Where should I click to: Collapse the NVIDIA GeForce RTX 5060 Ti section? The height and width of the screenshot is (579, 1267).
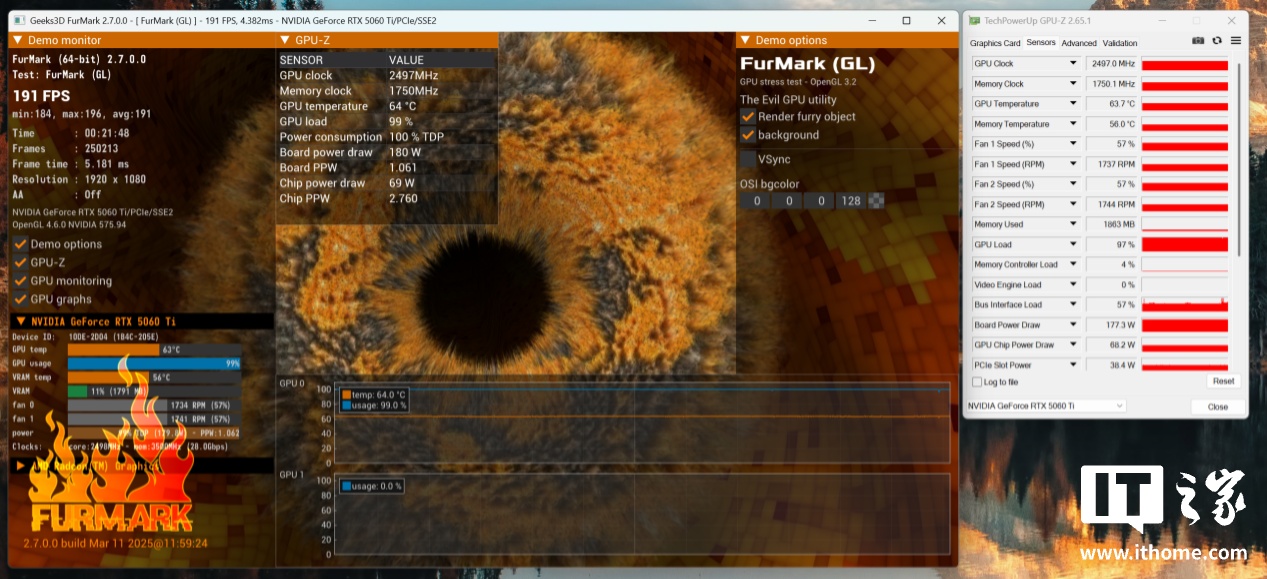(x=20, y=321)
